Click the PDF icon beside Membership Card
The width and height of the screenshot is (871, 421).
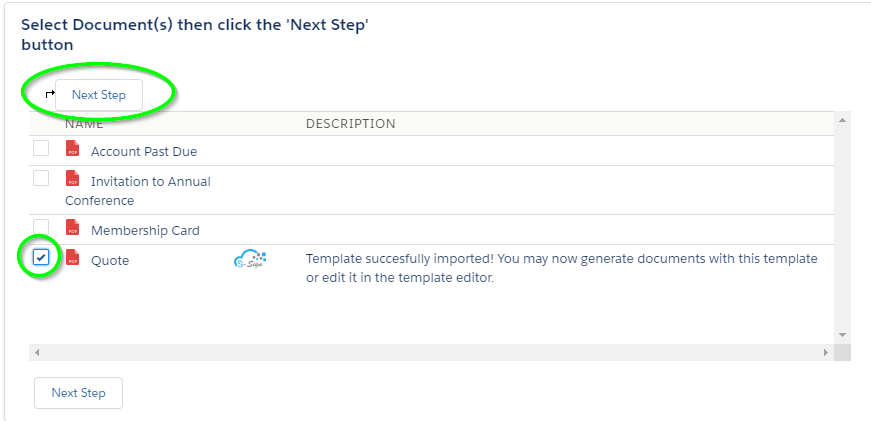(x=72, y=227)
